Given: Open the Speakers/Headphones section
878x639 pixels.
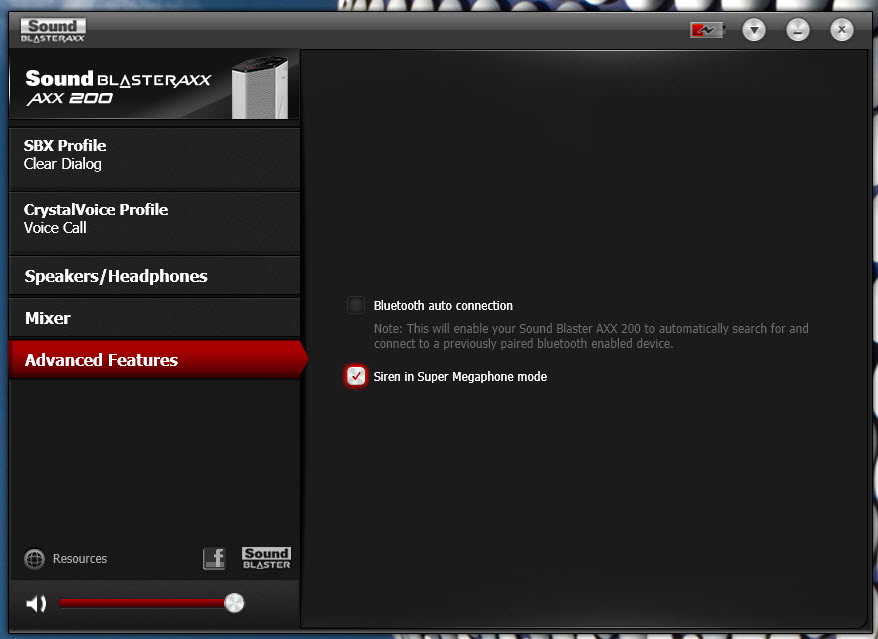Looking at the screenshot, I should 155,276.
